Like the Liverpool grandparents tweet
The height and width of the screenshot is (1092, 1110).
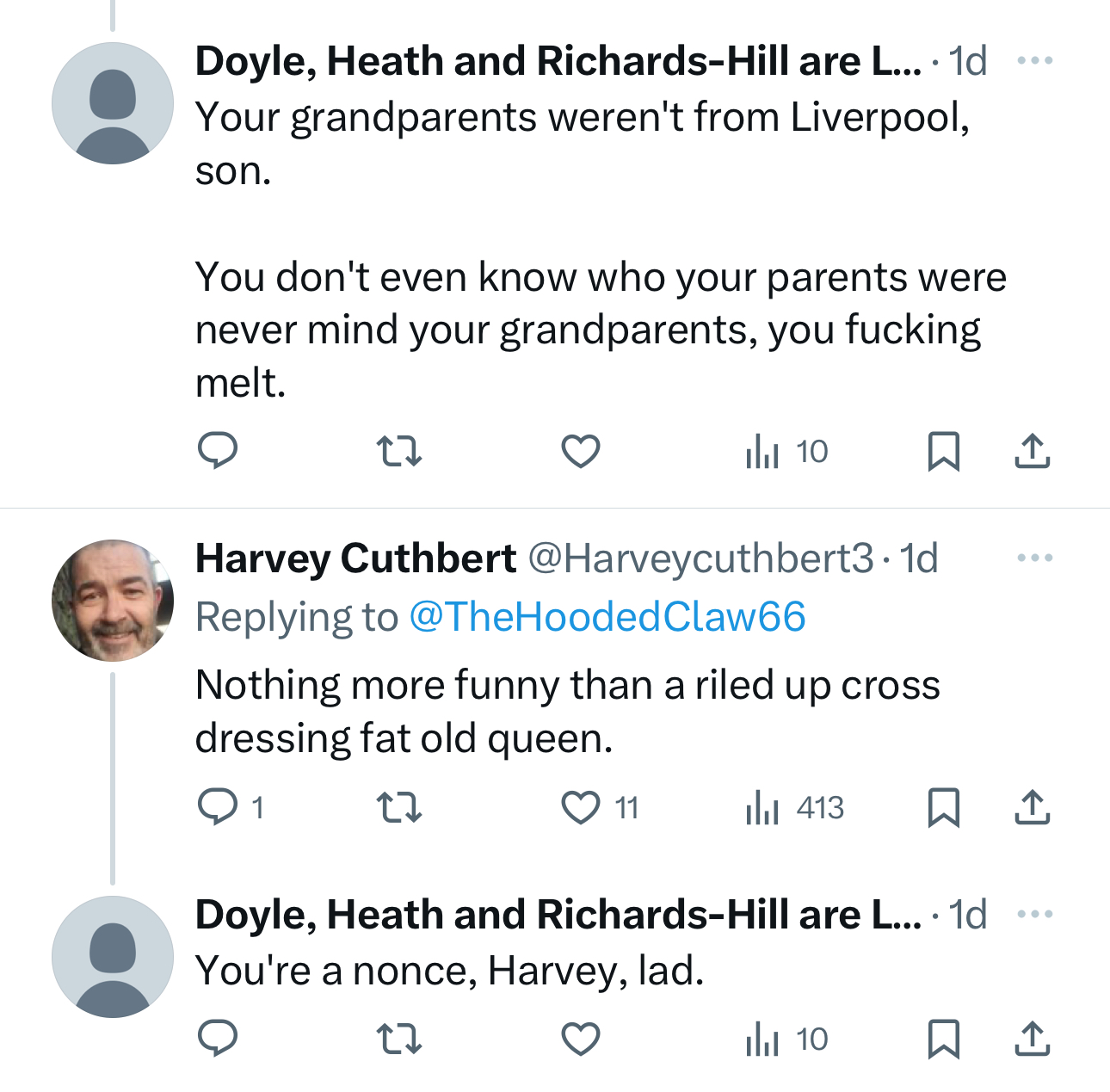pyautogui.click(x=581, y=451)
